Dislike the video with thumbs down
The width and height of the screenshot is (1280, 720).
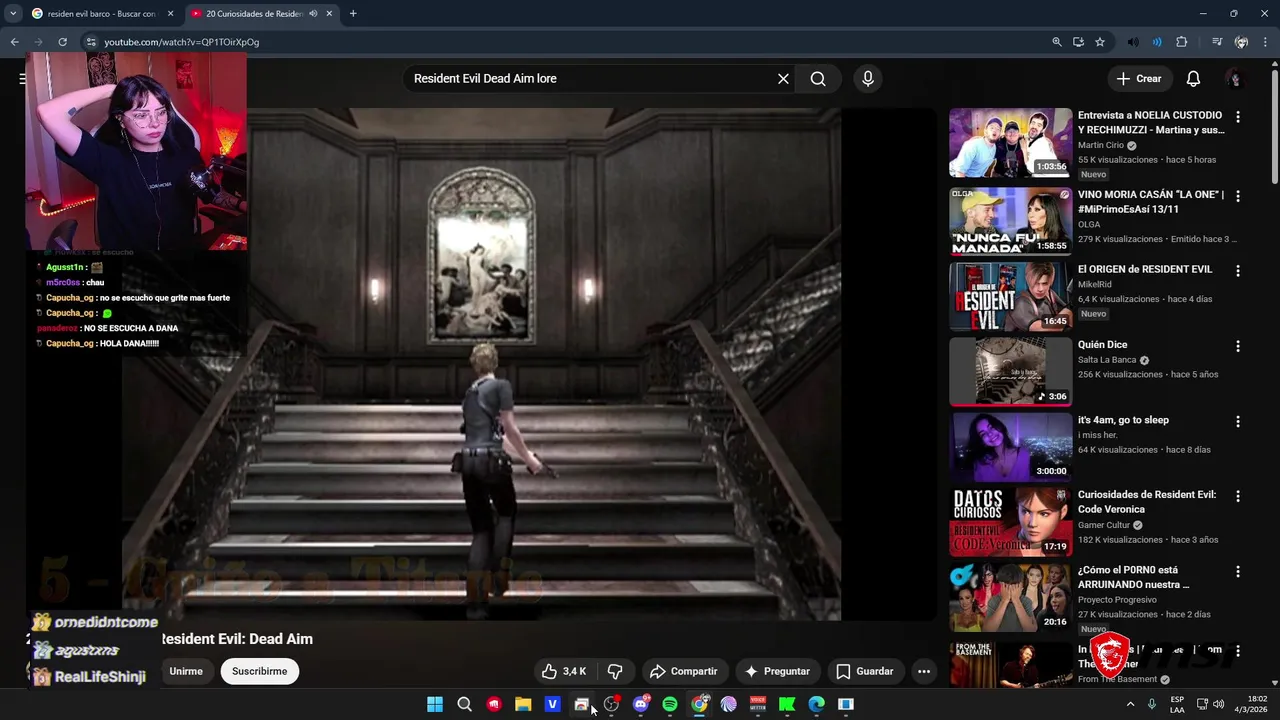click(615, 671)
